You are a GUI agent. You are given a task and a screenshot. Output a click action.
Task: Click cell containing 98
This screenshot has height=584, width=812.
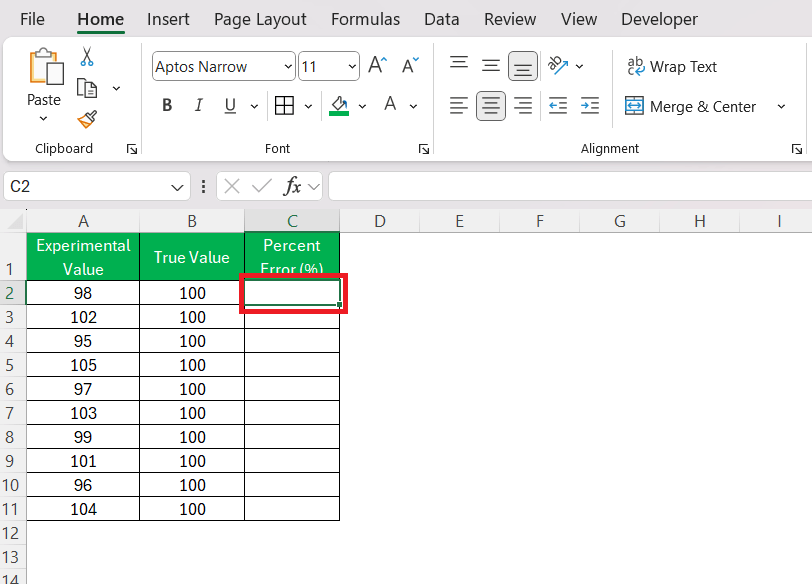pyautogui.click(x=83, y=293)
